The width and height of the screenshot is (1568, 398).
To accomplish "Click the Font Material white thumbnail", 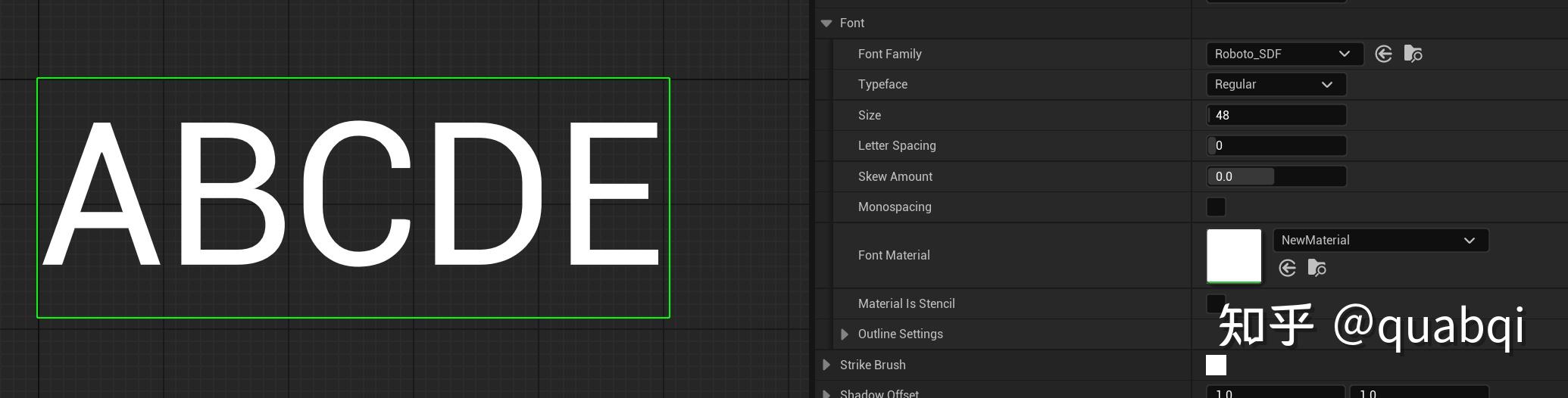I will click(1233, 256).
